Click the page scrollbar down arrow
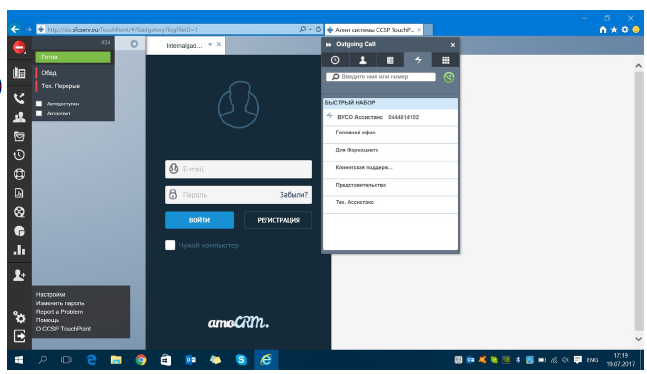This screenshot has width=647, height=374. pyautogui.click(x=638, y=339)
